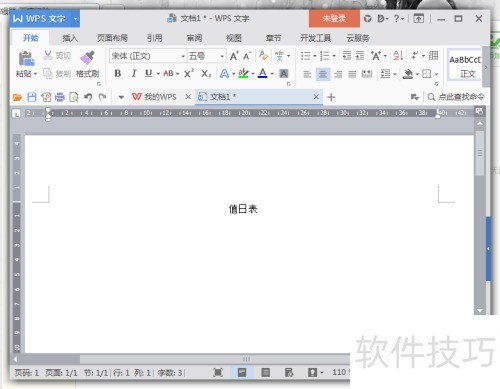Apply distributed alignment
Screen dimensions: 500x389
(367, 74)
